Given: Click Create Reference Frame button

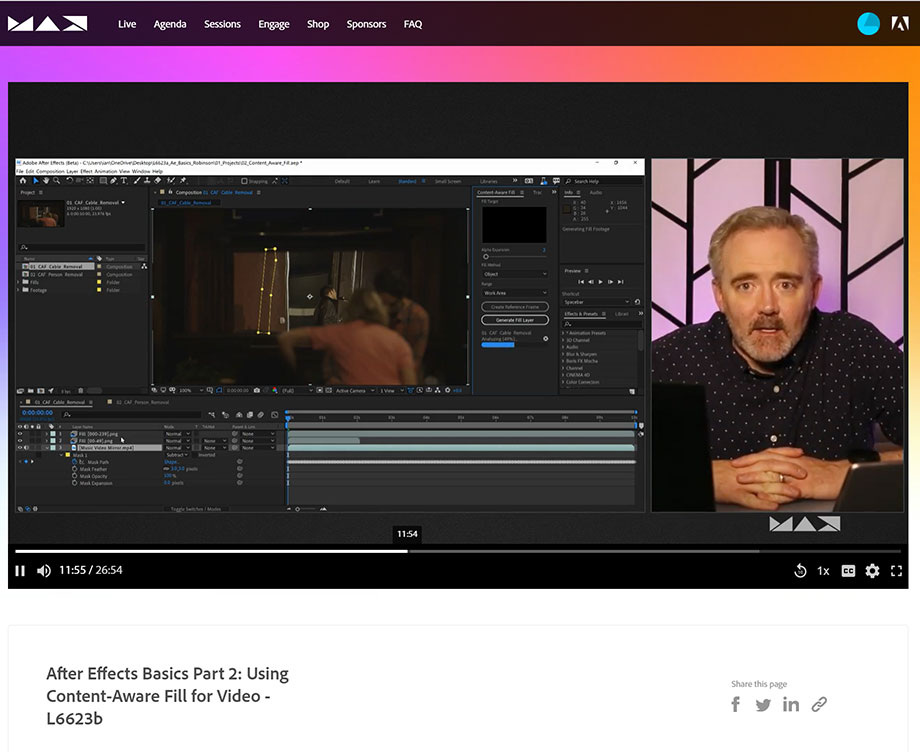Looking at the screenshot, I should pos(515,307).
